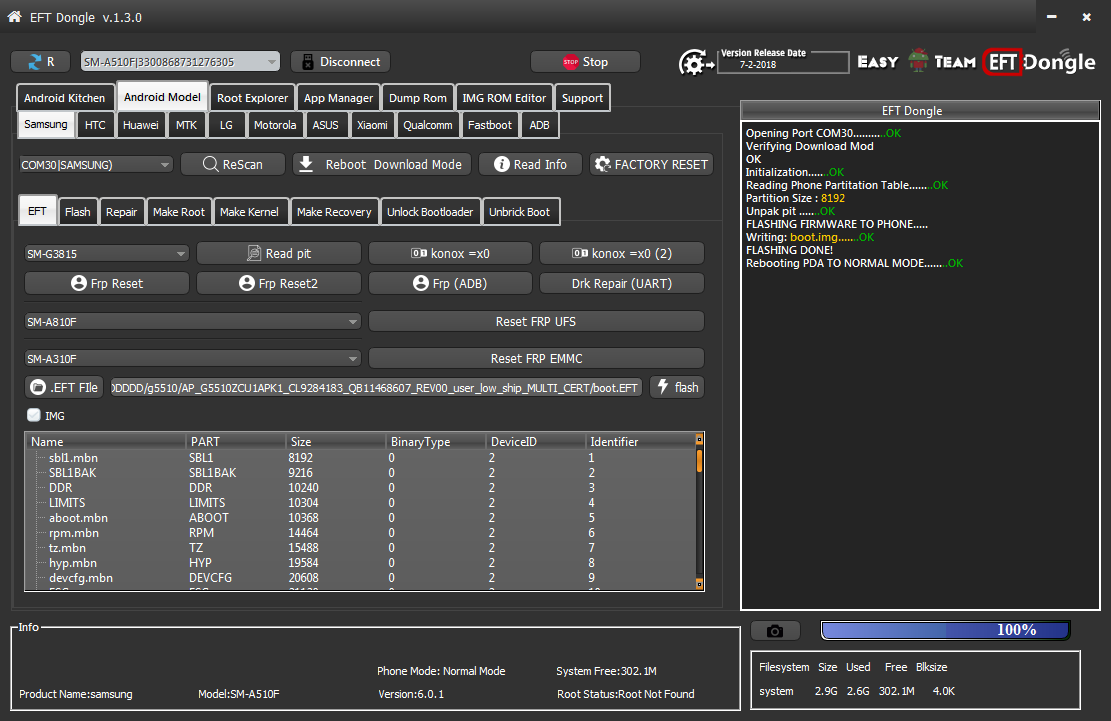
Task: Click Drk Repair (UART)
Action: point(622,283)
